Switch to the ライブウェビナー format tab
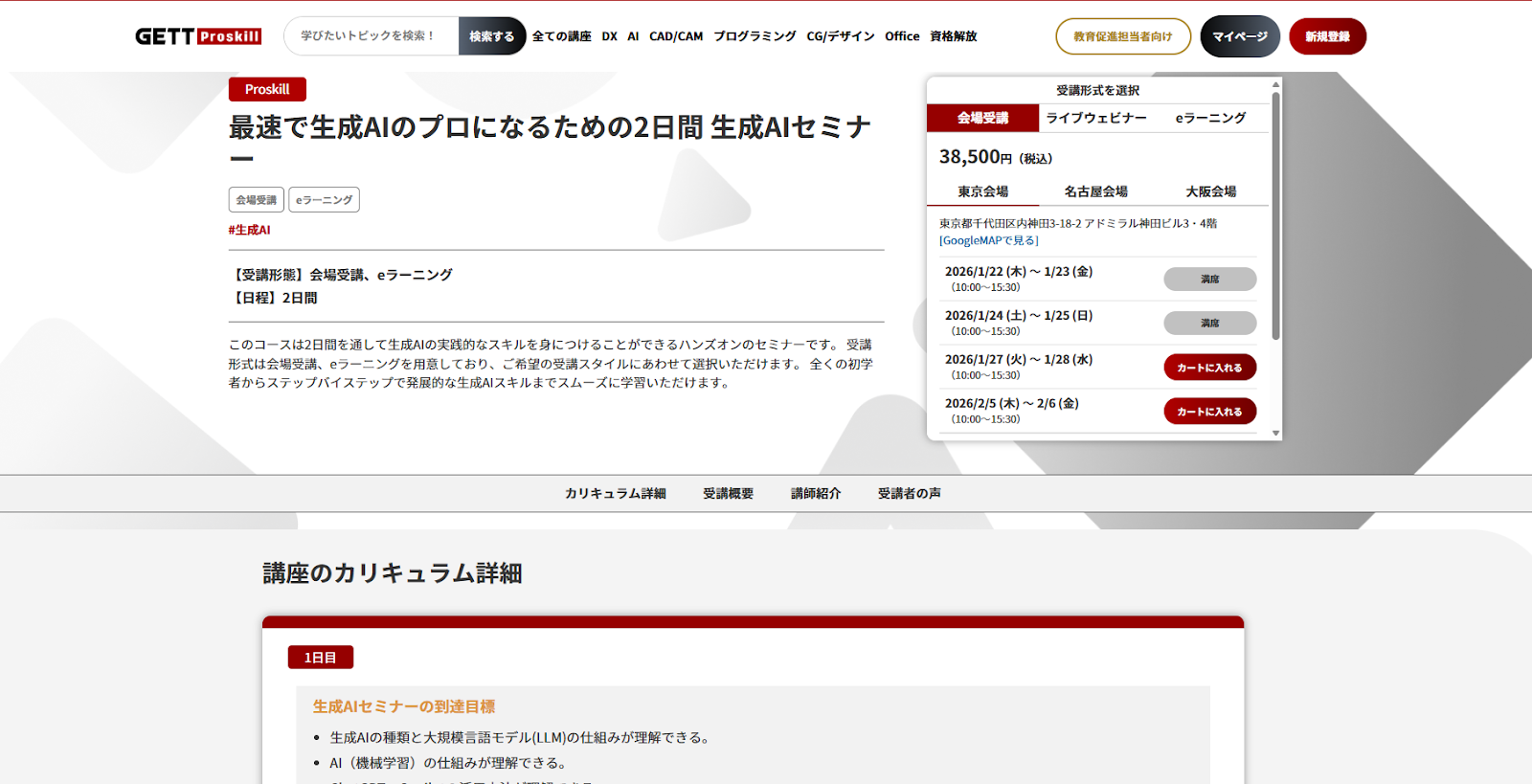Screen dimensions: 1532x784 pos(1095,118)
